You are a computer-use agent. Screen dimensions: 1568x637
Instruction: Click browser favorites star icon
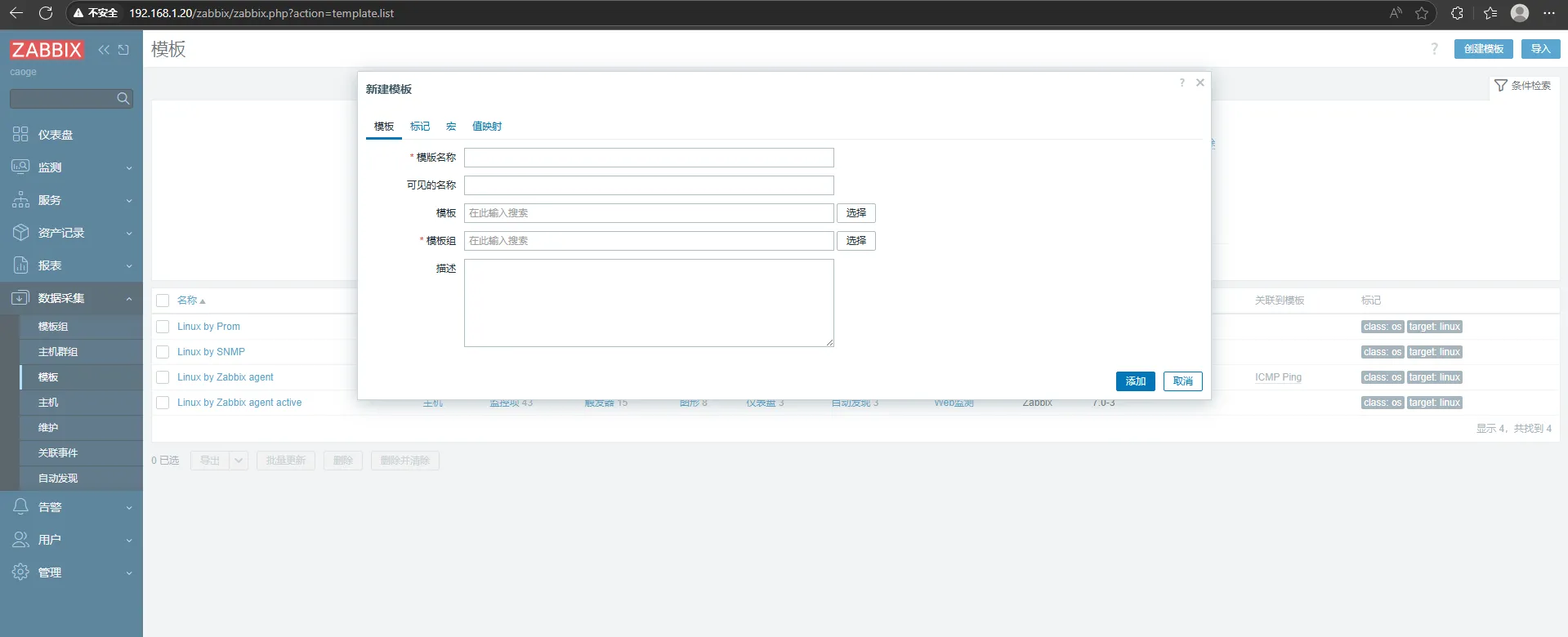[1422, 13]
